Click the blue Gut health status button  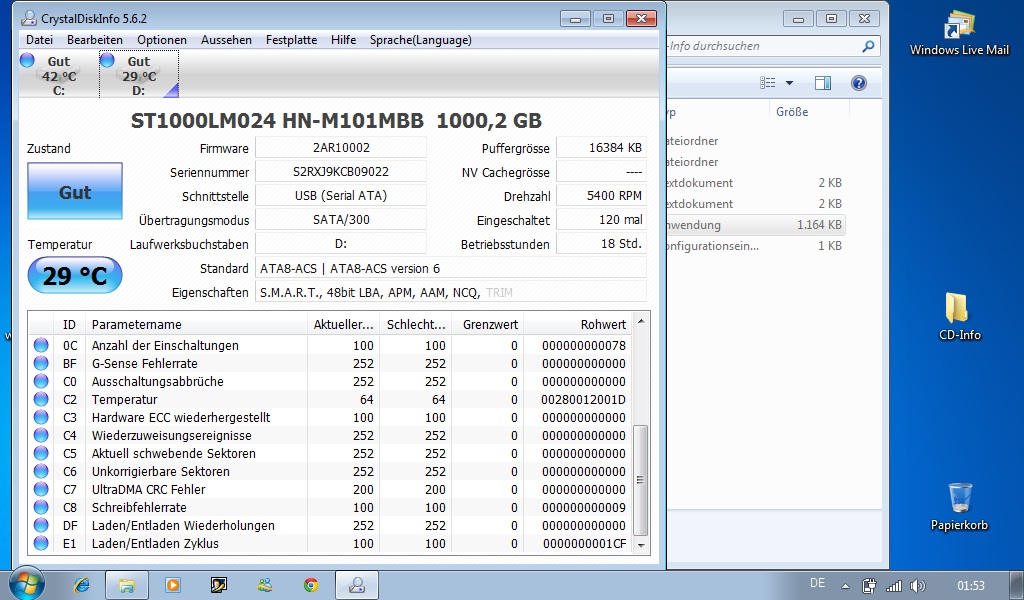point(75,191)
